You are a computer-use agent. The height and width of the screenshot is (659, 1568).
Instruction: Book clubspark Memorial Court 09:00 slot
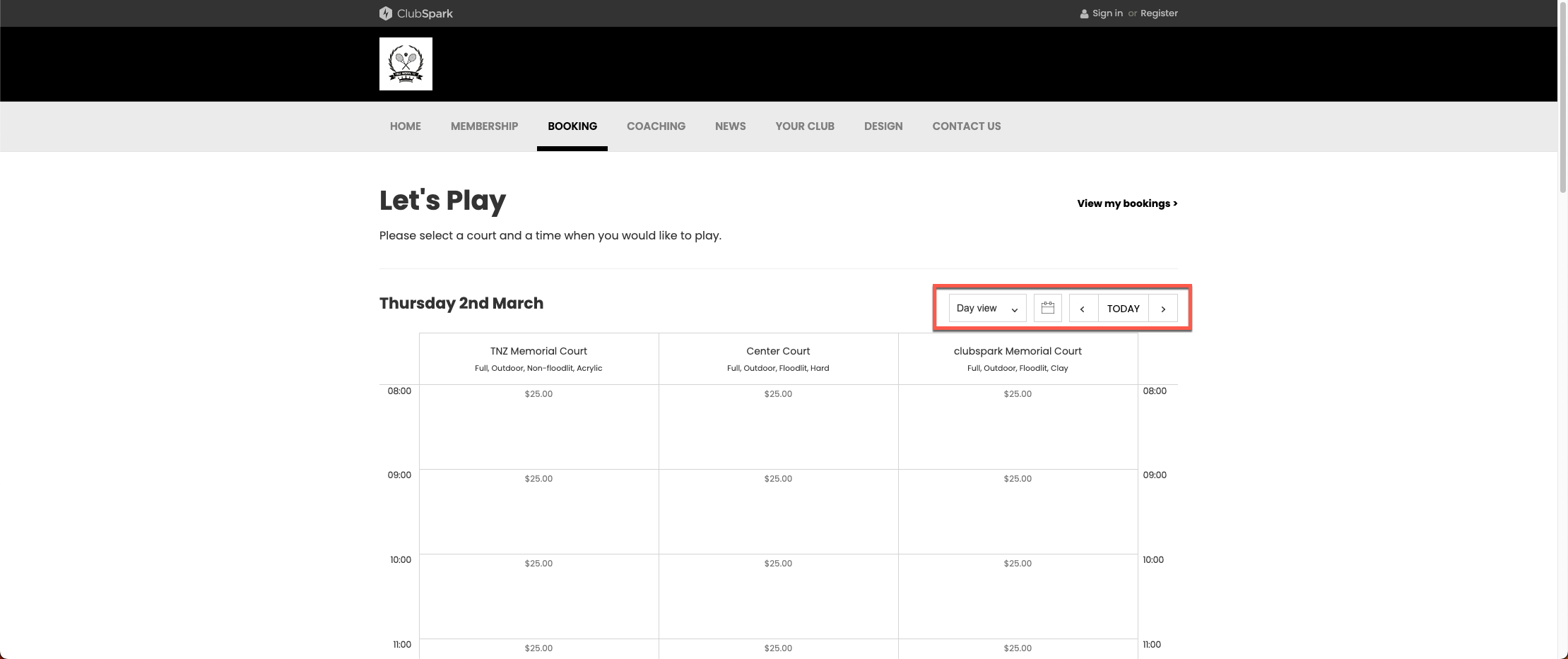(1018, 511)
